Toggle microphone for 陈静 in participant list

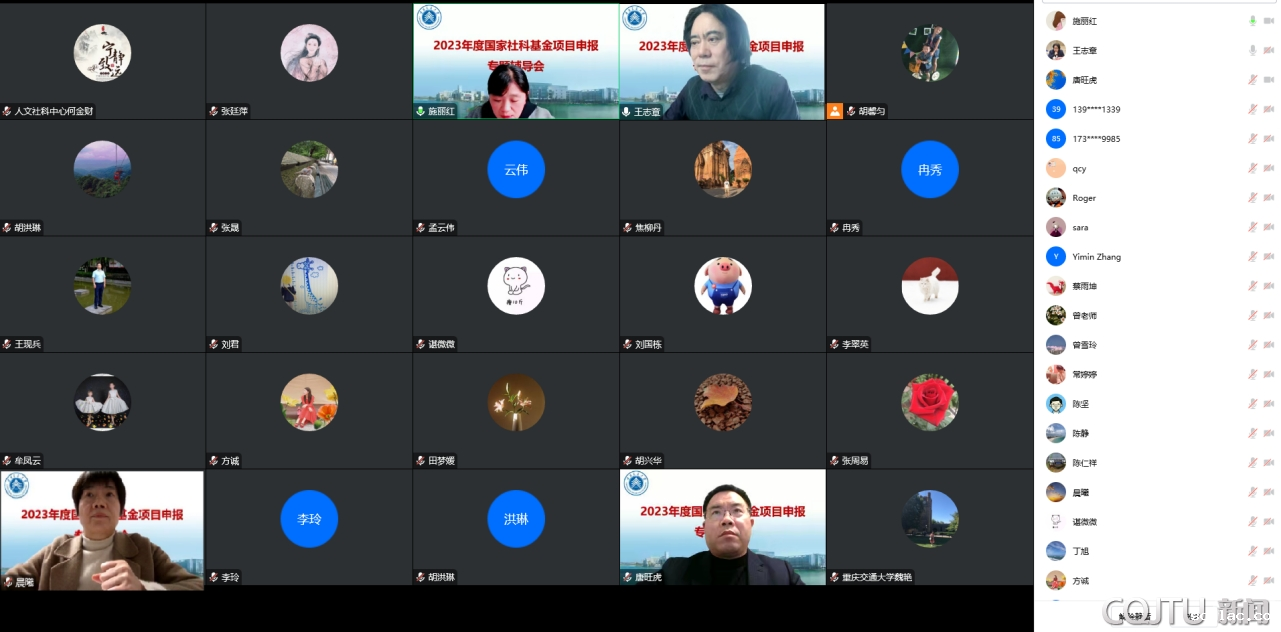click(x=1252, y=433)
